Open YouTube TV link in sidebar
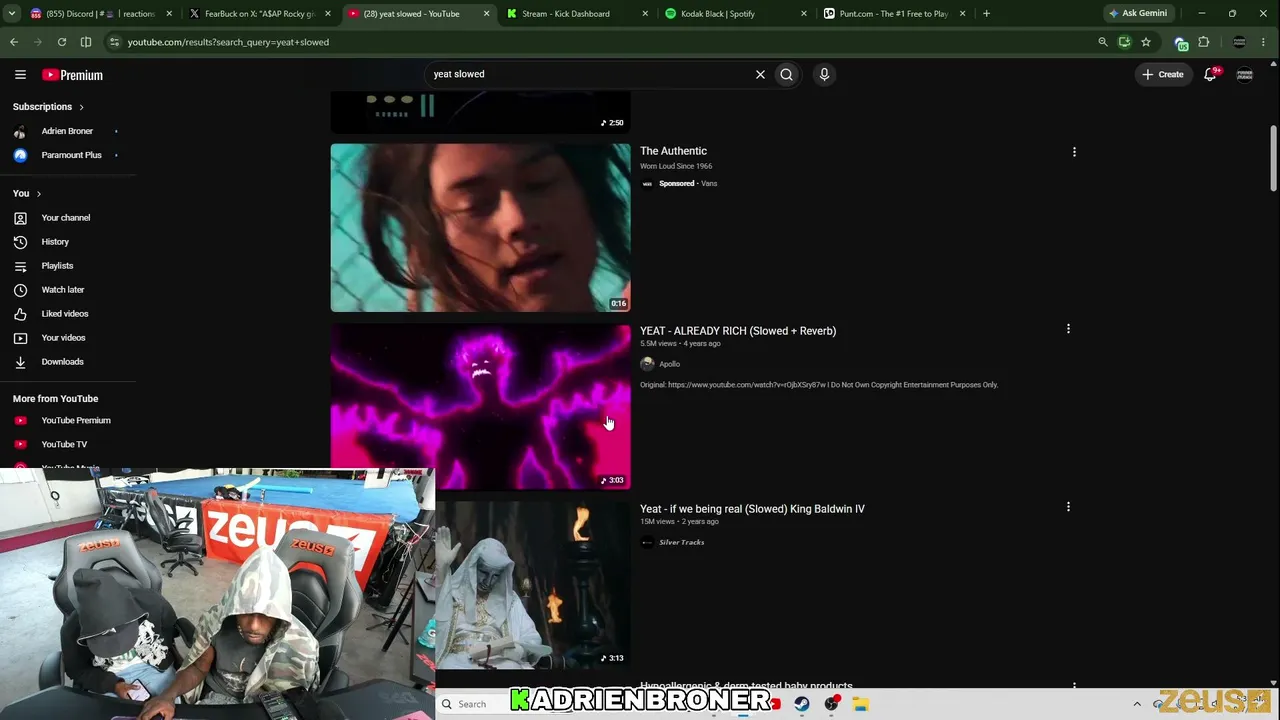This screenshot has width=1280, height=720. 64,445
